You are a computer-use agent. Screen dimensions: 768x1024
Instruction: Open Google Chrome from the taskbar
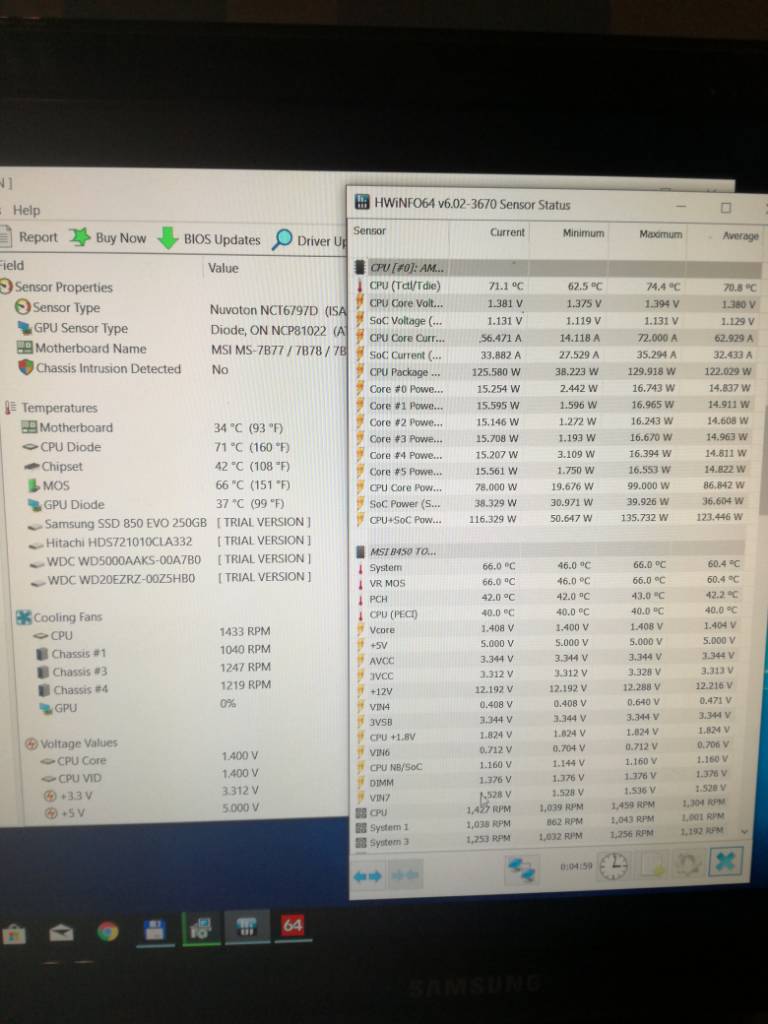(x=108, y=931)
